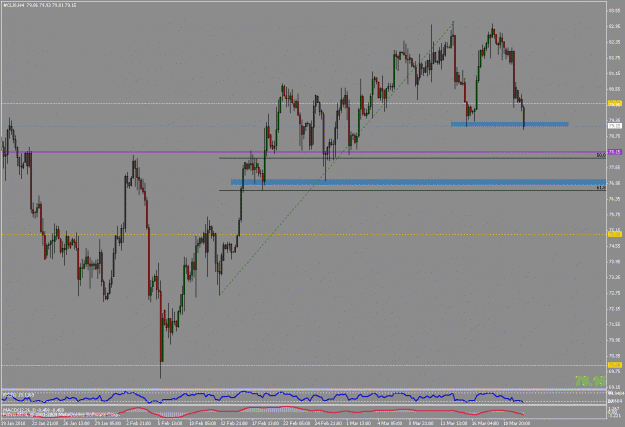Click the 11 Mar 13:00 time axis label
625x427 pixels.
pos(454,423)
